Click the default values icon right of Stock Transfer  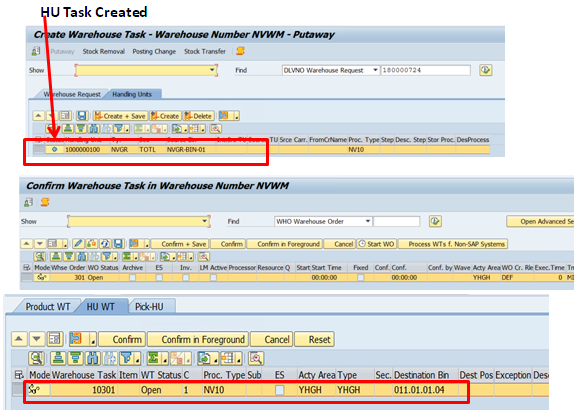[x=240, y=51]
